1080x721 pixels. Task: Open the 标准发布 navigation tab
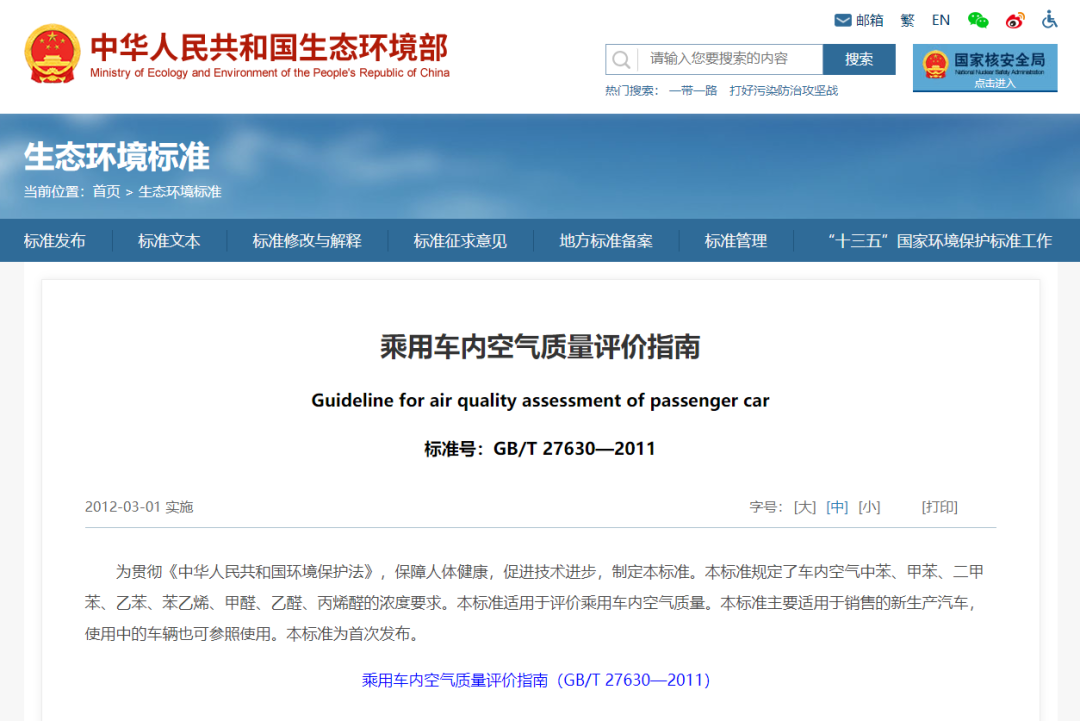[x=54, y=240]
